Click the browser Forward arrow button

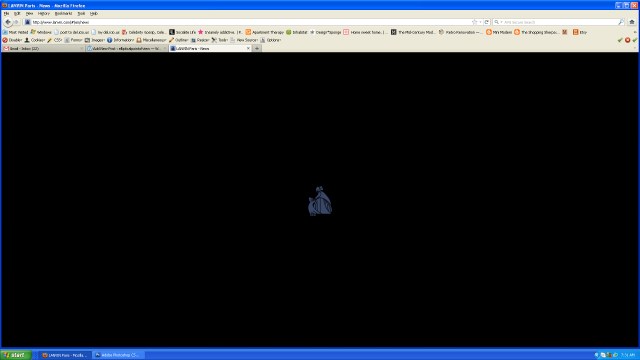[16, 22]
